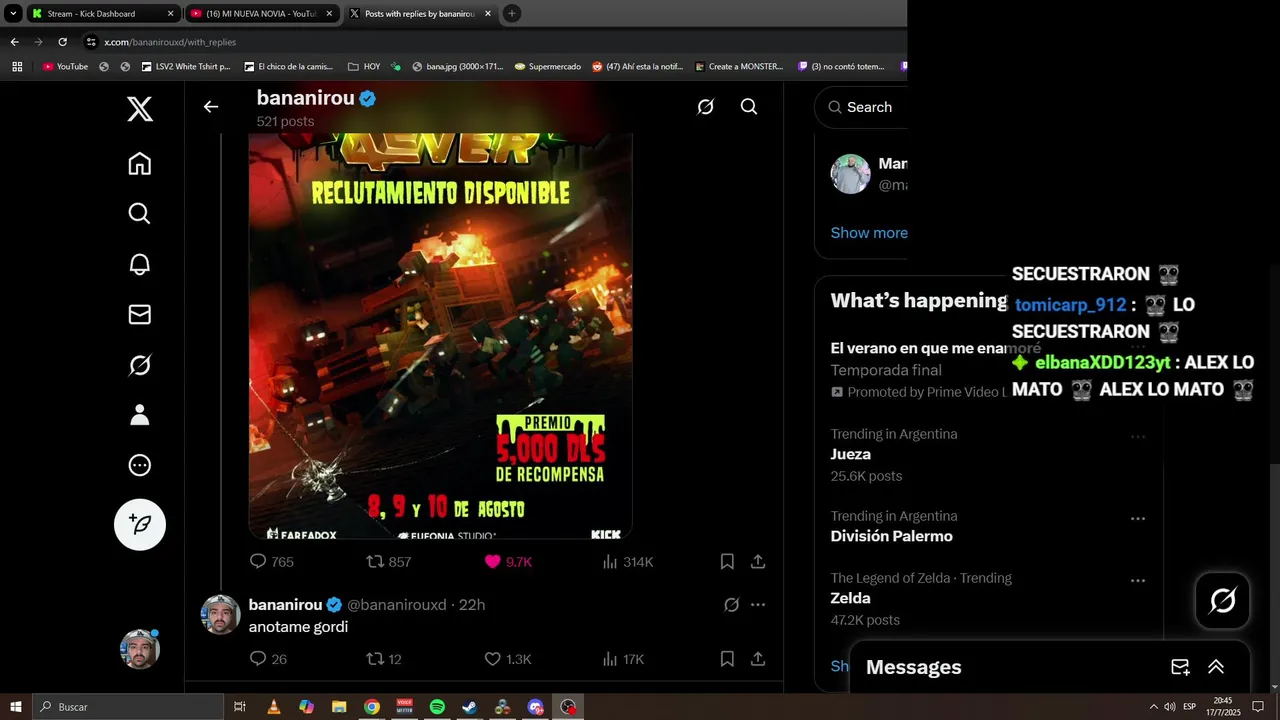Open Grok explain on 'anotame gordi' post
The image size is (1280, 720).
(x=731, y=605)
